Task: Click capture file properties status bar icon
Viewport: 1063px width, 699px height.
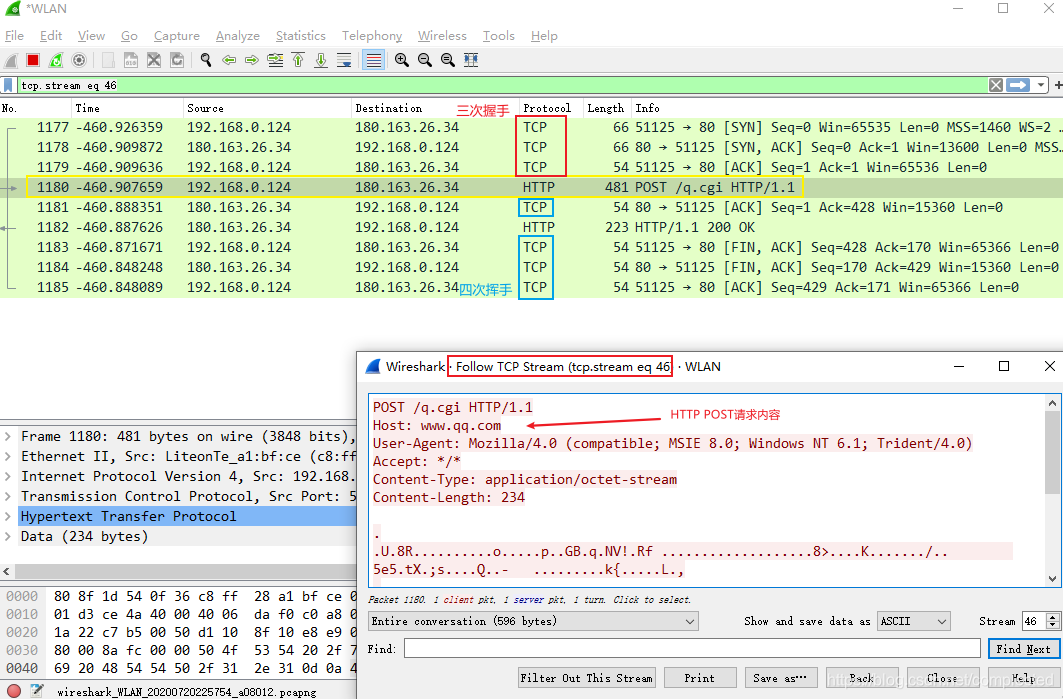Action: [x=37, y=692]
